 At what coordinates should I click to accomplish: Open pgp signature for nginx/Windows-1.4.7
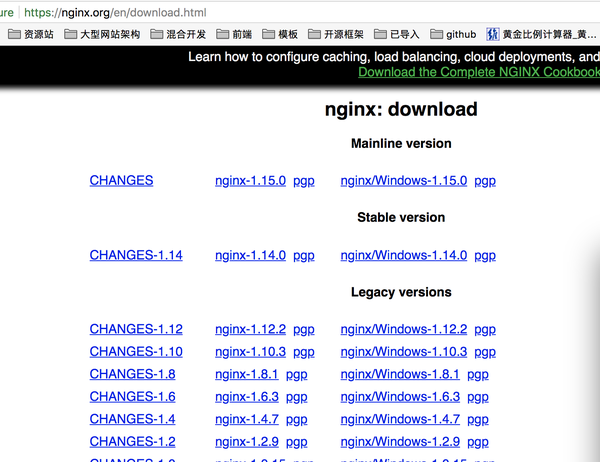(478, 420)
